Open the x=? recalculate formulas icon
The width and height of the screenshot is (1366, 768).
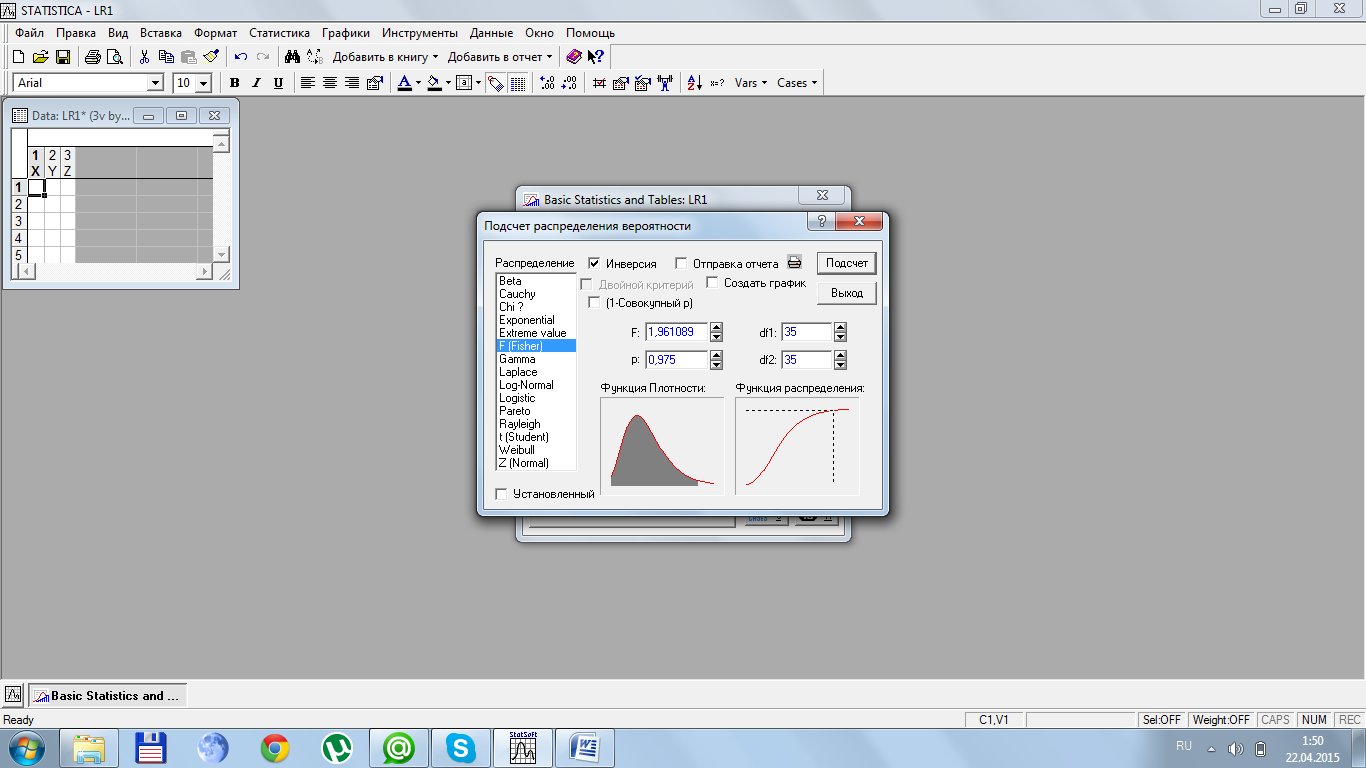tap(717, 83)
